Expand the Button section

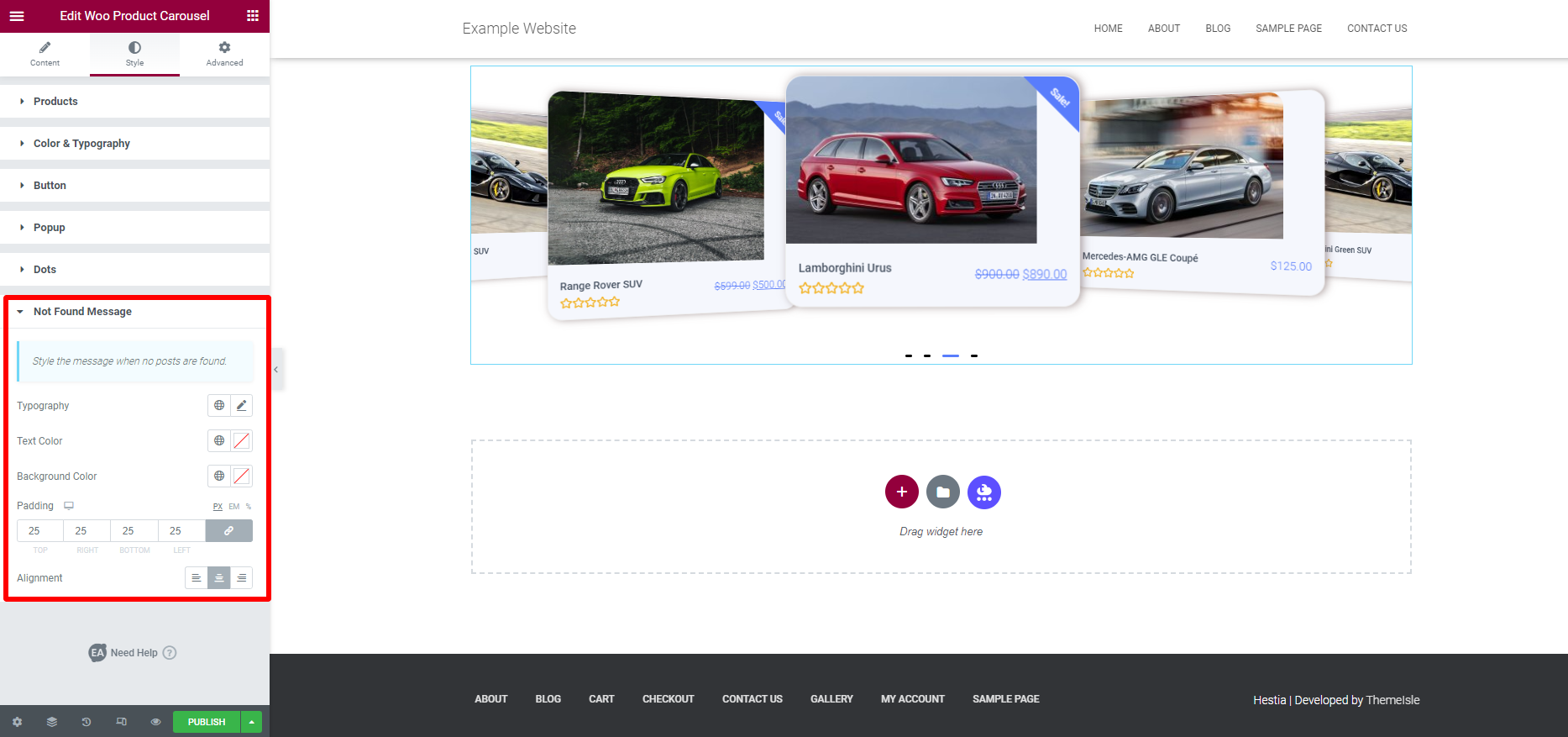pyautogui.click(x=134, y=185)
